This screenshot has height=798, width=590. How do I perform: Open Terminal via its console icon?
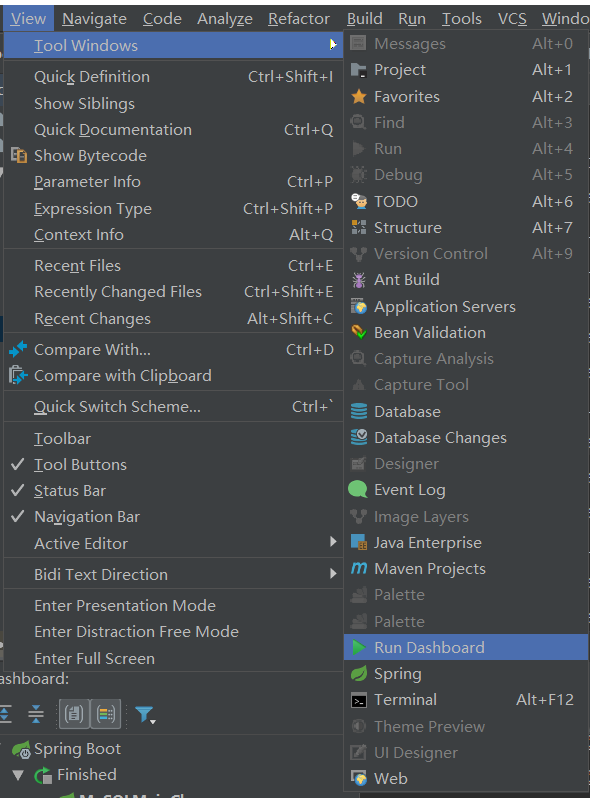pos(359,700)
